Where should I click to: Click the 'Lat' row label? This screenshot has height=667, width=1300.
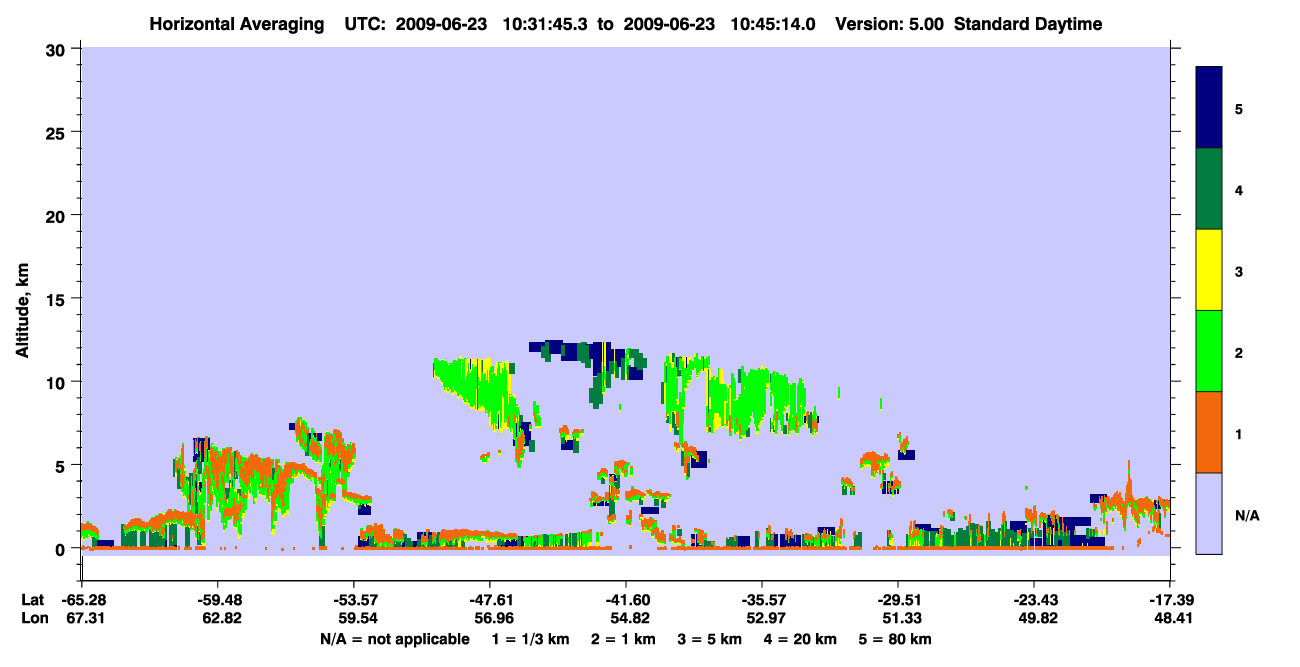click(32, 600)
